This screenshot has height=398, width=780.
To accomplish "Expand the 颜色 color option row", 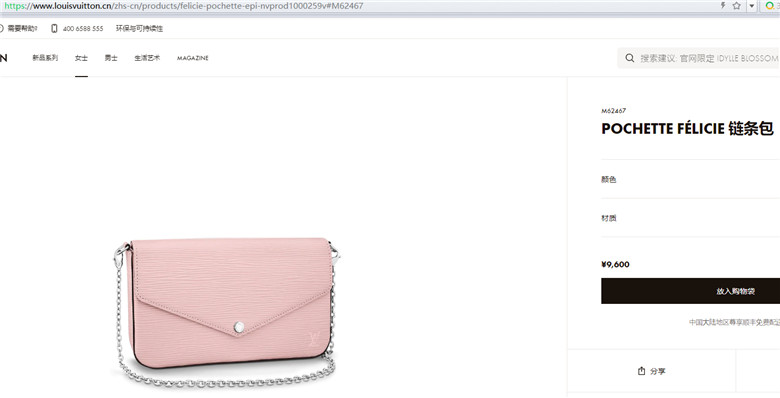I will [x=690, y=179].
